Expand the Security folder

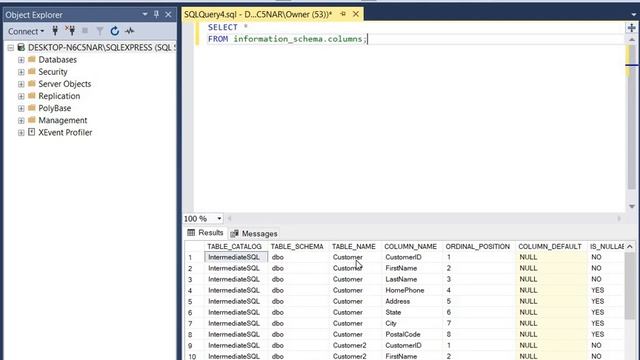[21, 72]
